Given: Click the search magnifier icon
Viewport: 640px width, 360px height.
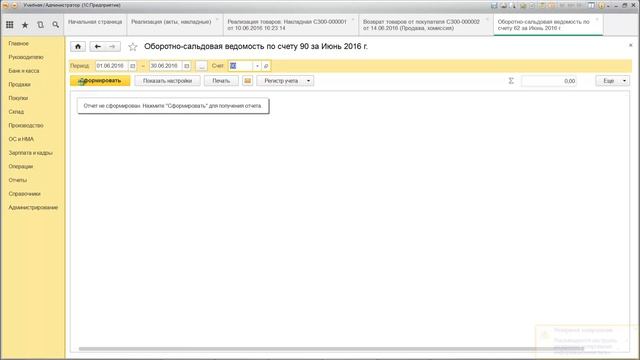Looking at the screenshot, I should (x=56, y=25).
